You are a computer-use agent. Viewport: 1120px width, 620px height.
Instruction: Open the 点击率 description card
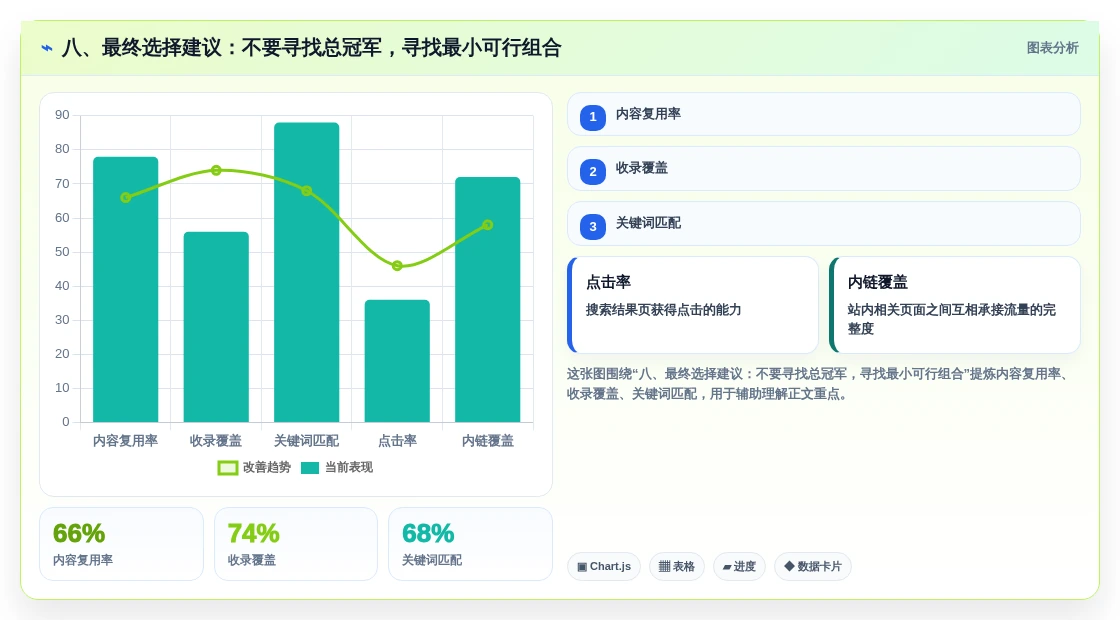click(x=693, y=305)
